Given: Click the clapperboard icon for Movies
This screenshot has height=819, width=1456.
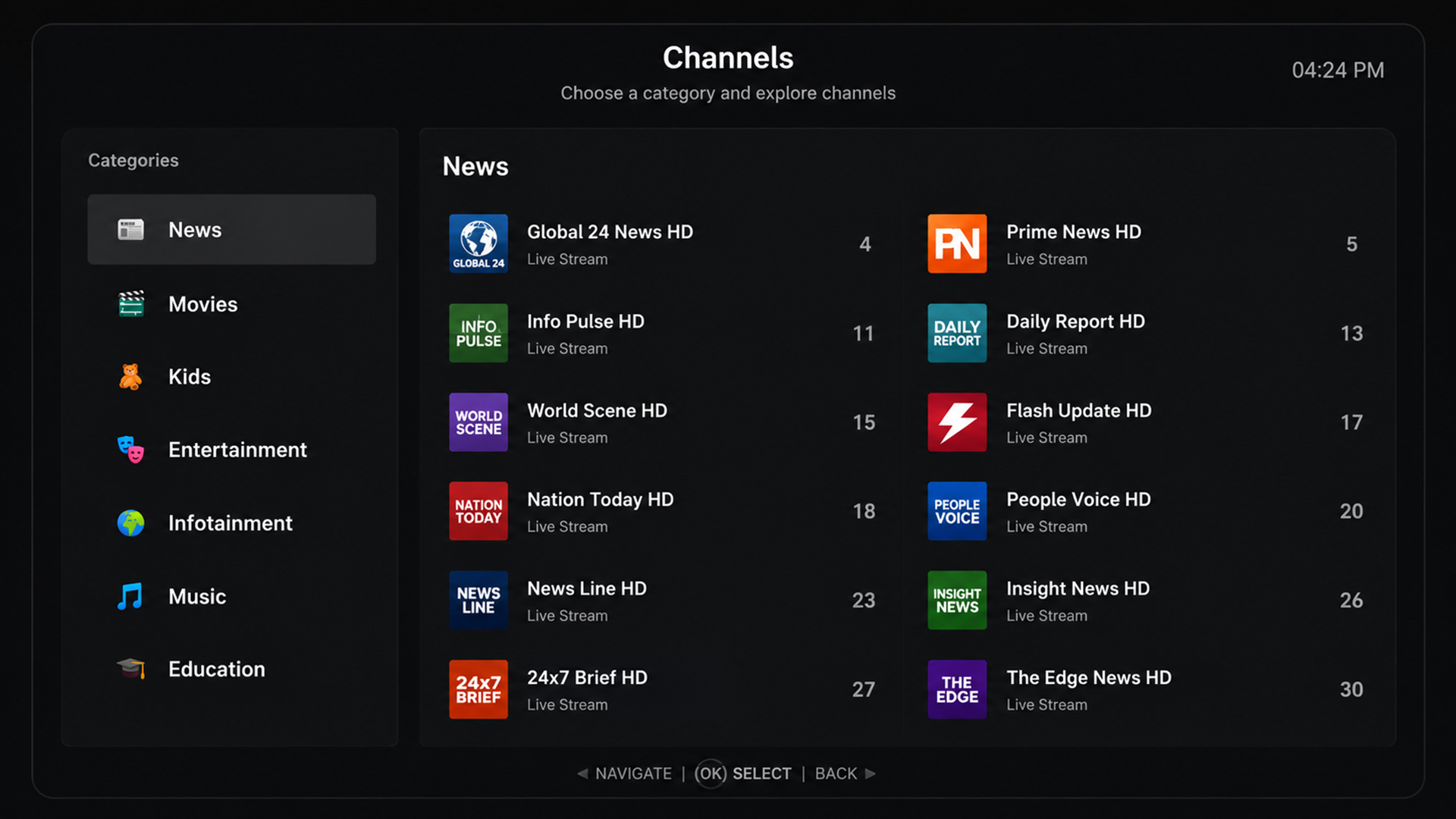Looking at the screenshot, I should [130, 303].
